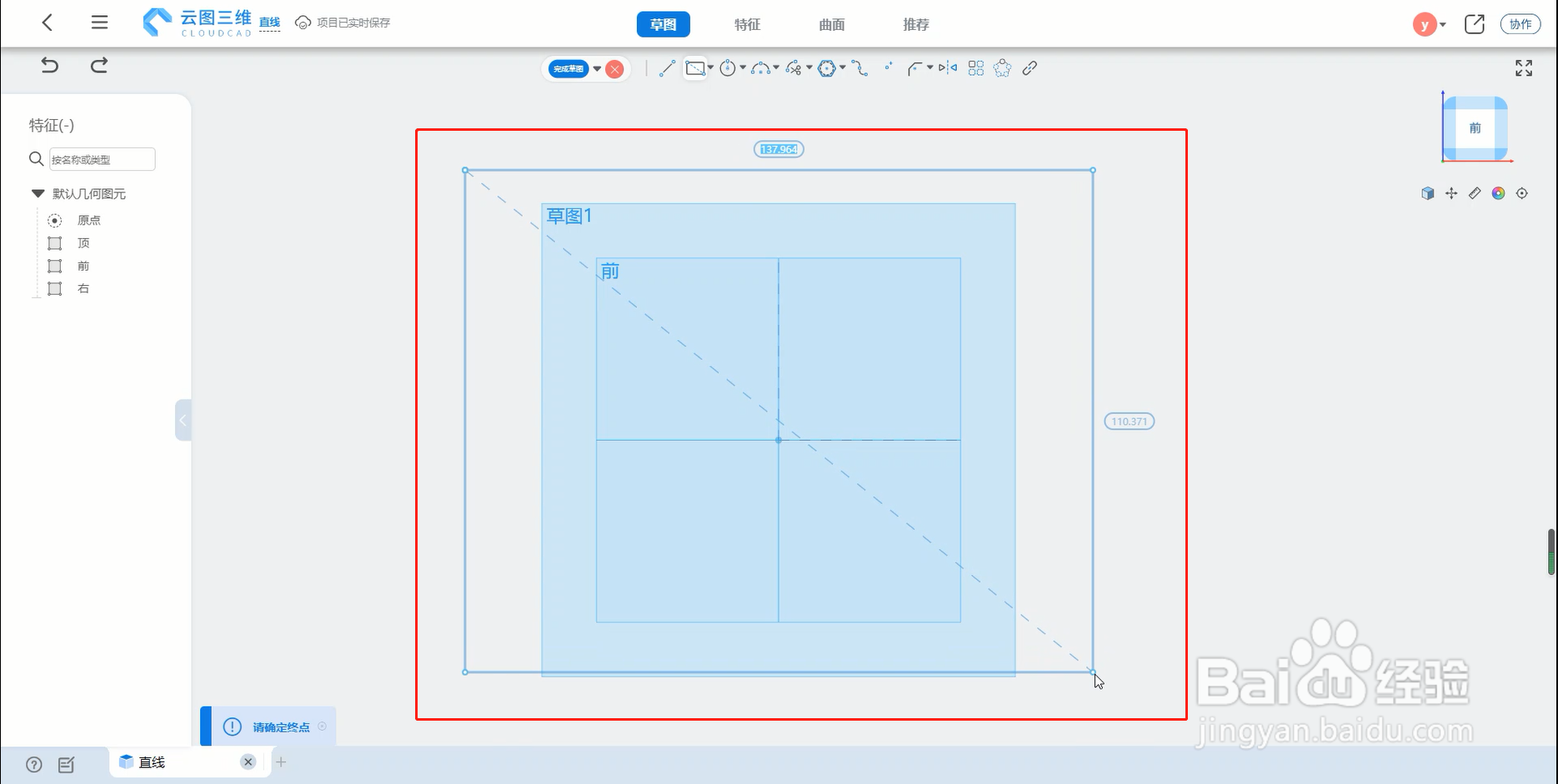Dismiss the 请确定终点 prompt
1558x784 pixels.
coord(323,727)
